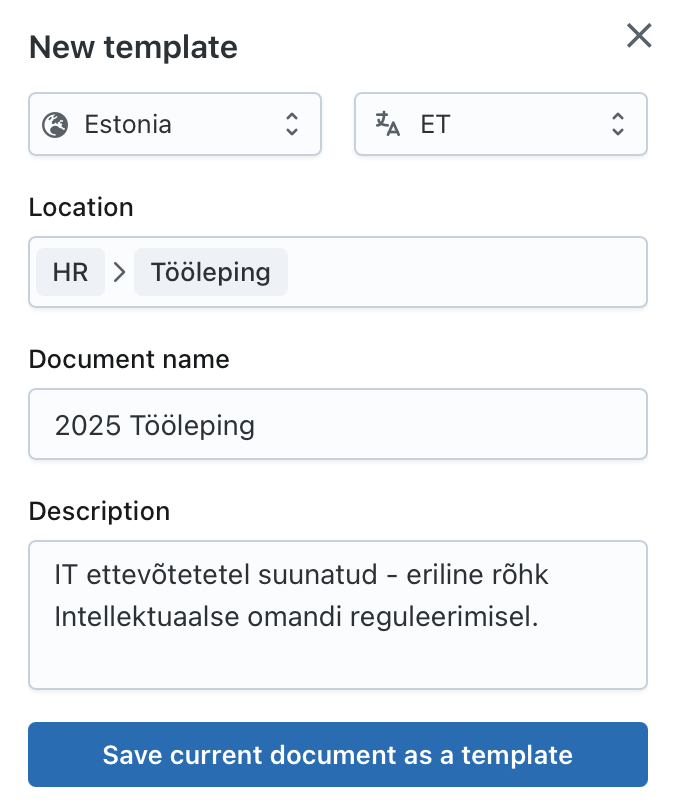Click the Description field label

pyautogui.click(x=99, y=511)
